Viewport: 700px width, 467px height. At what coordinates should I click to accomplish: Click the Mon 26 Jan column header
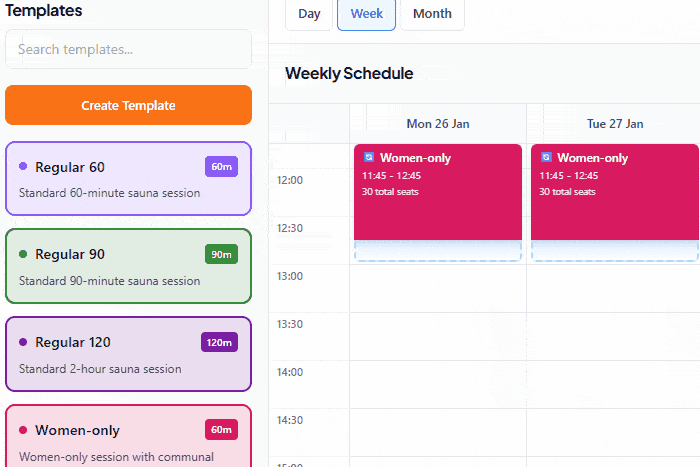point(437,124)
